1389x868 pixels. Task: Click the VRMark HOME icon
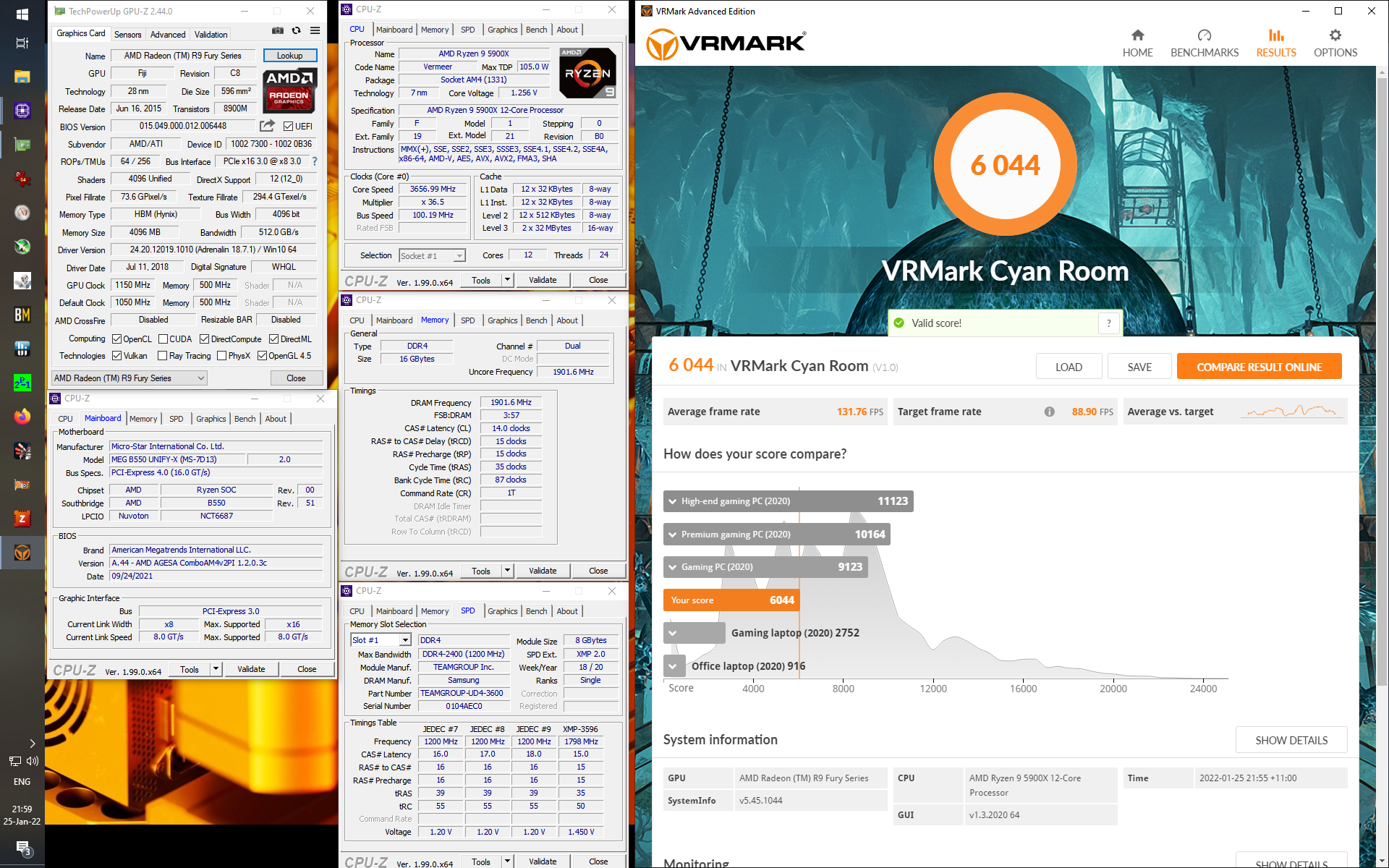1138,35
